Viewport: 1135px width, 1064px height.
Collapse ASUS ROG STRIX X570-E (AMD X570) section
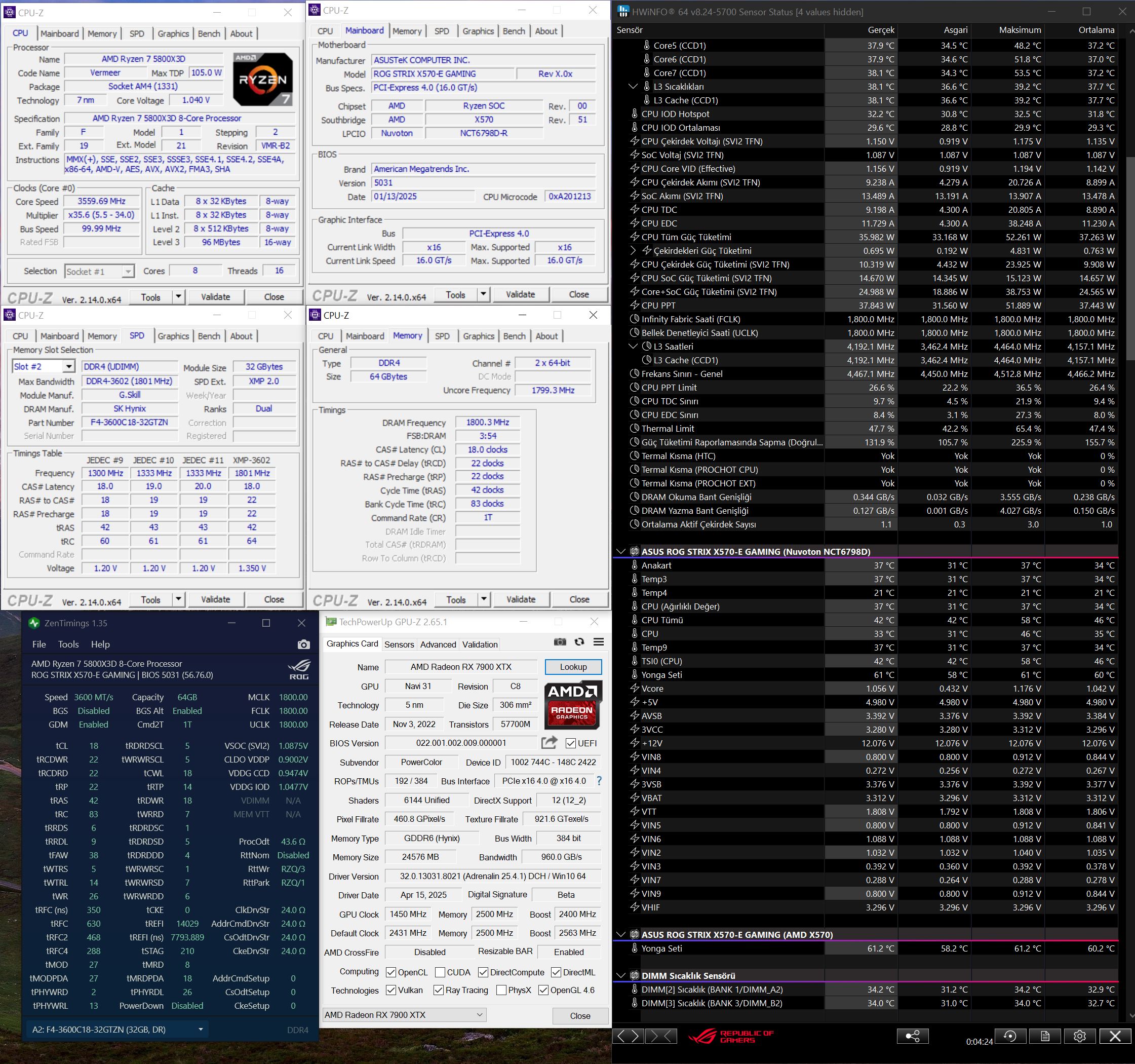point(620,934)
